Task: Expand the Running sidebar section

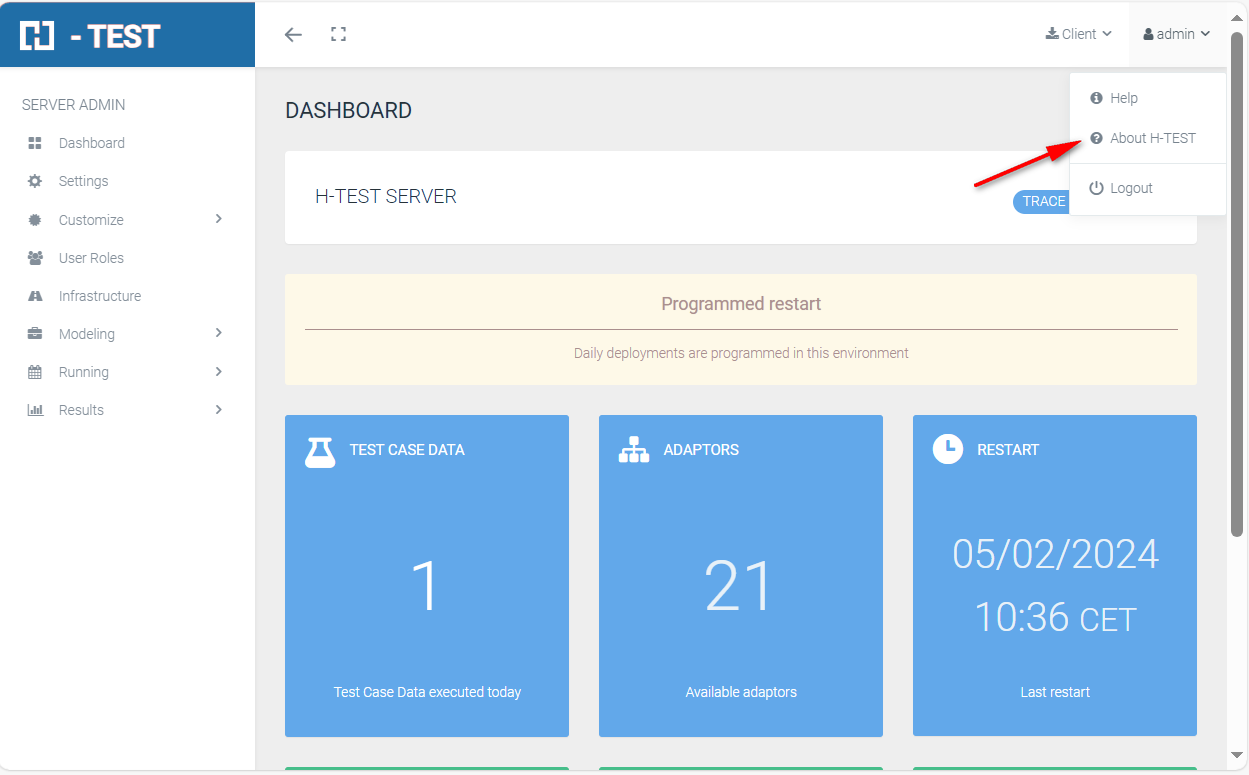Action: pos(218,371)
